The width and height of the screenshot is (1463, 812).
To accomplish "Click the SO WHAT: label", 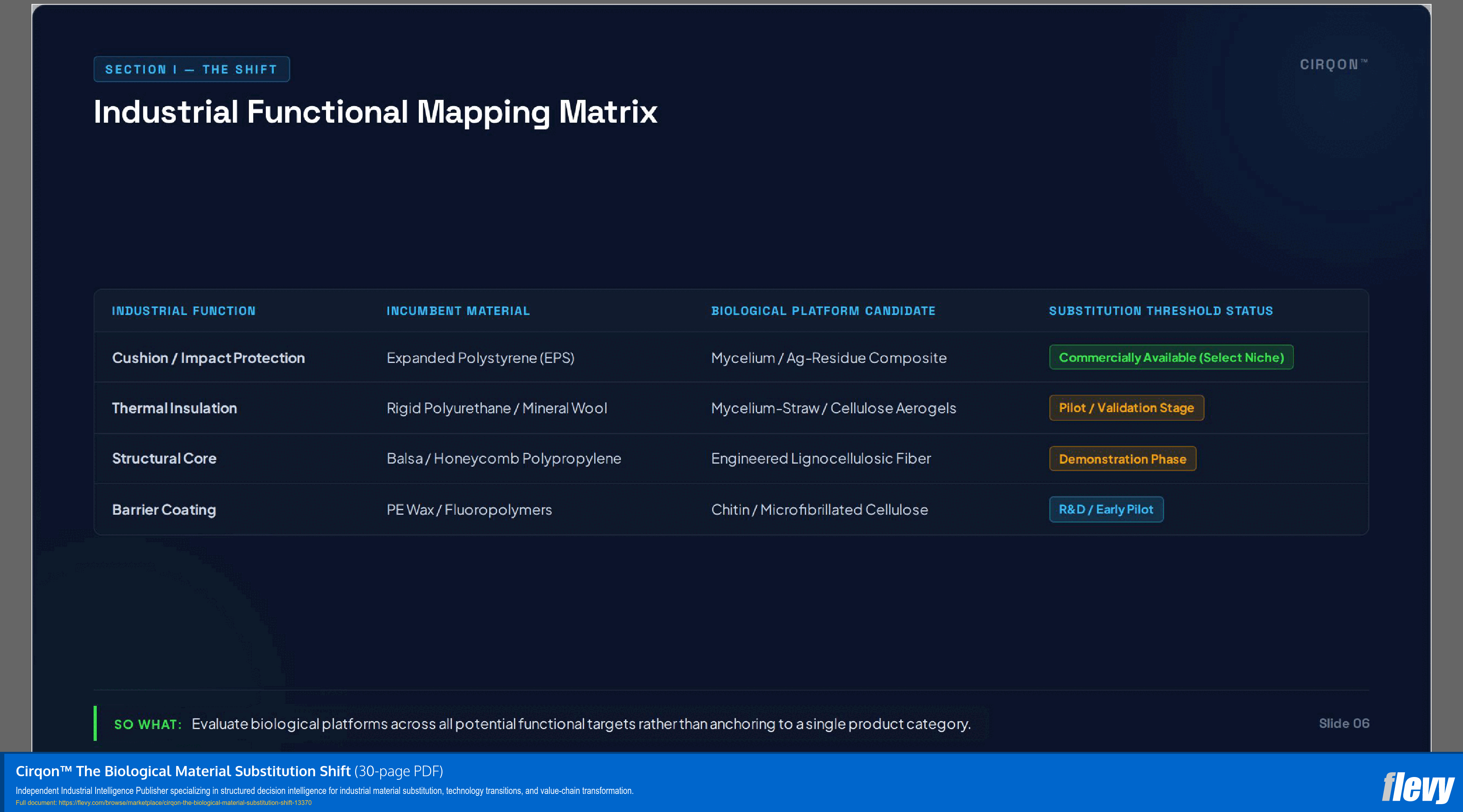I will pos(147,724).
